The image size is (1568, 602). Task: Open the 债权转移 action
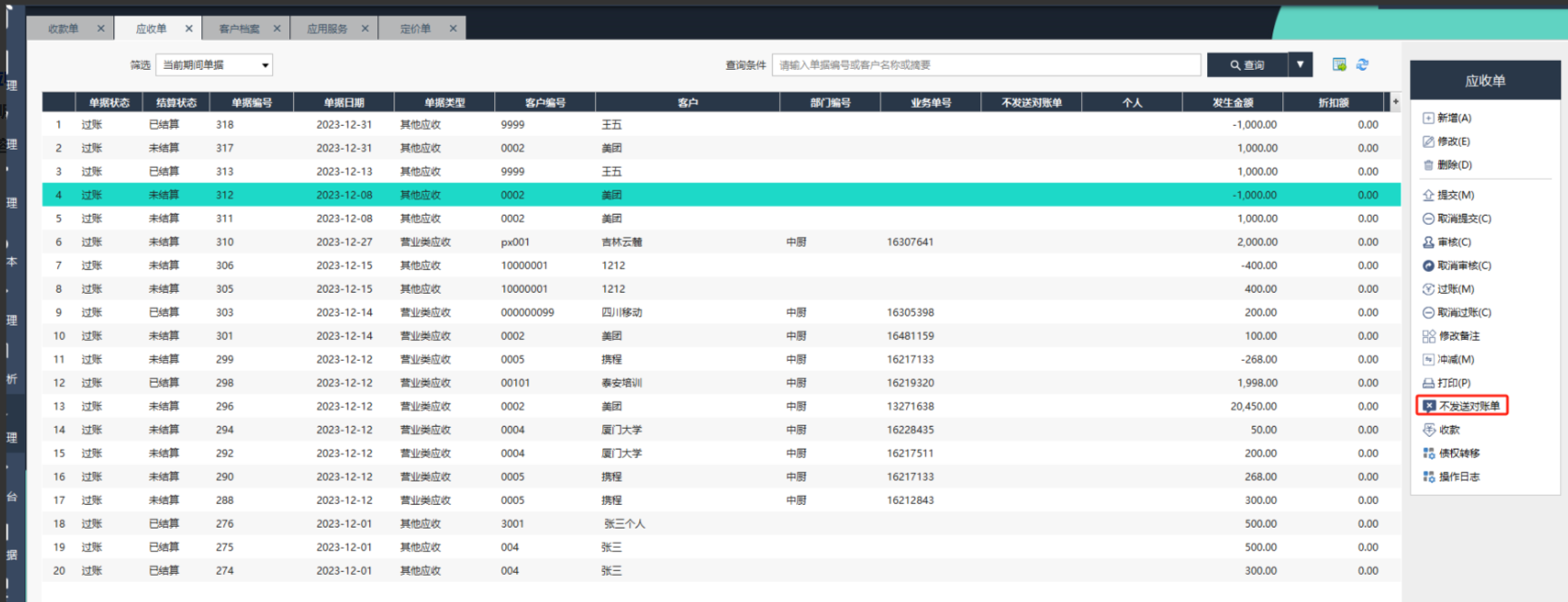1458,453
